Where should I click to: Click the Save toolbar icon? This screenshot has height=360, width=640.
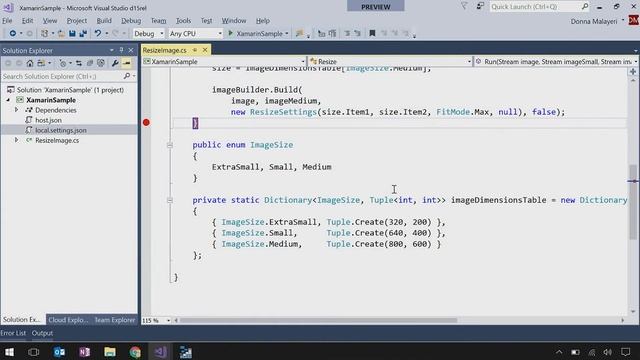(x=72, y=33)
